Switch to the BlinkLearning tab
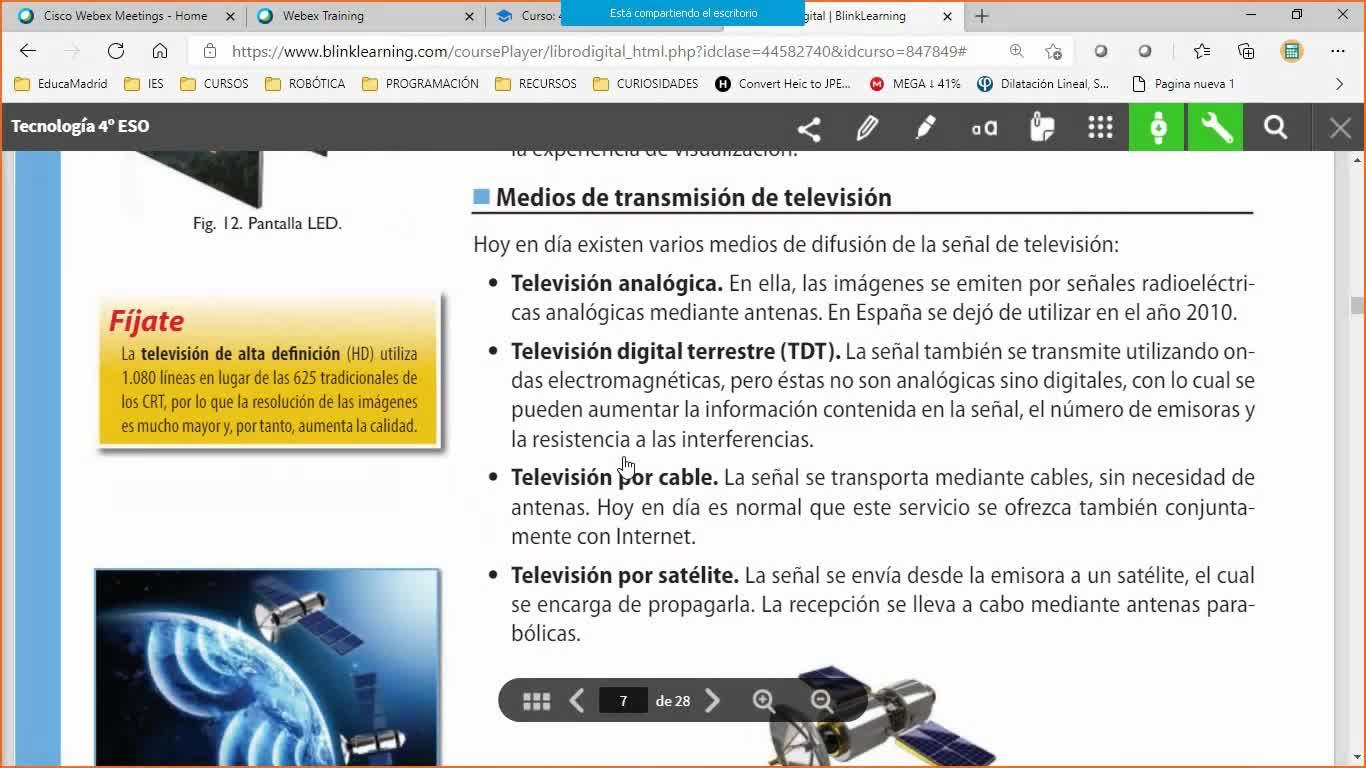The width and height of the screenshot is (1366, 768). click(x=846, y=16)
